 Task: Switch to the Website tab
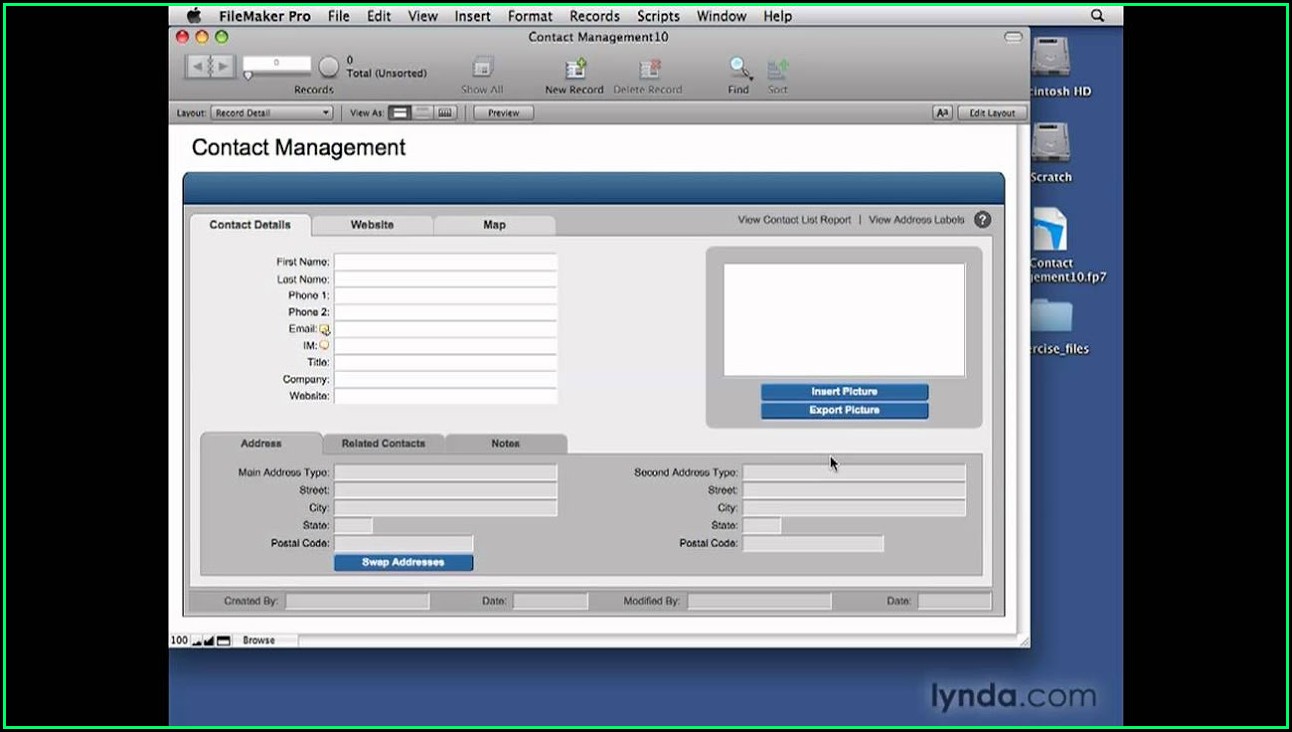pyautogui.click(x=372, y=225)
